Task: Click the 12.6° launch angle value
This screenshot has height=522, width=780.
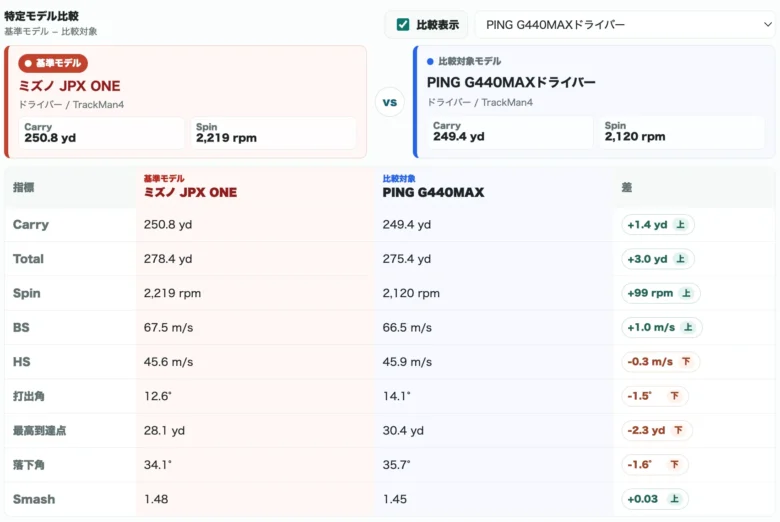Action: pyautogui.click(x=158, y=396)
